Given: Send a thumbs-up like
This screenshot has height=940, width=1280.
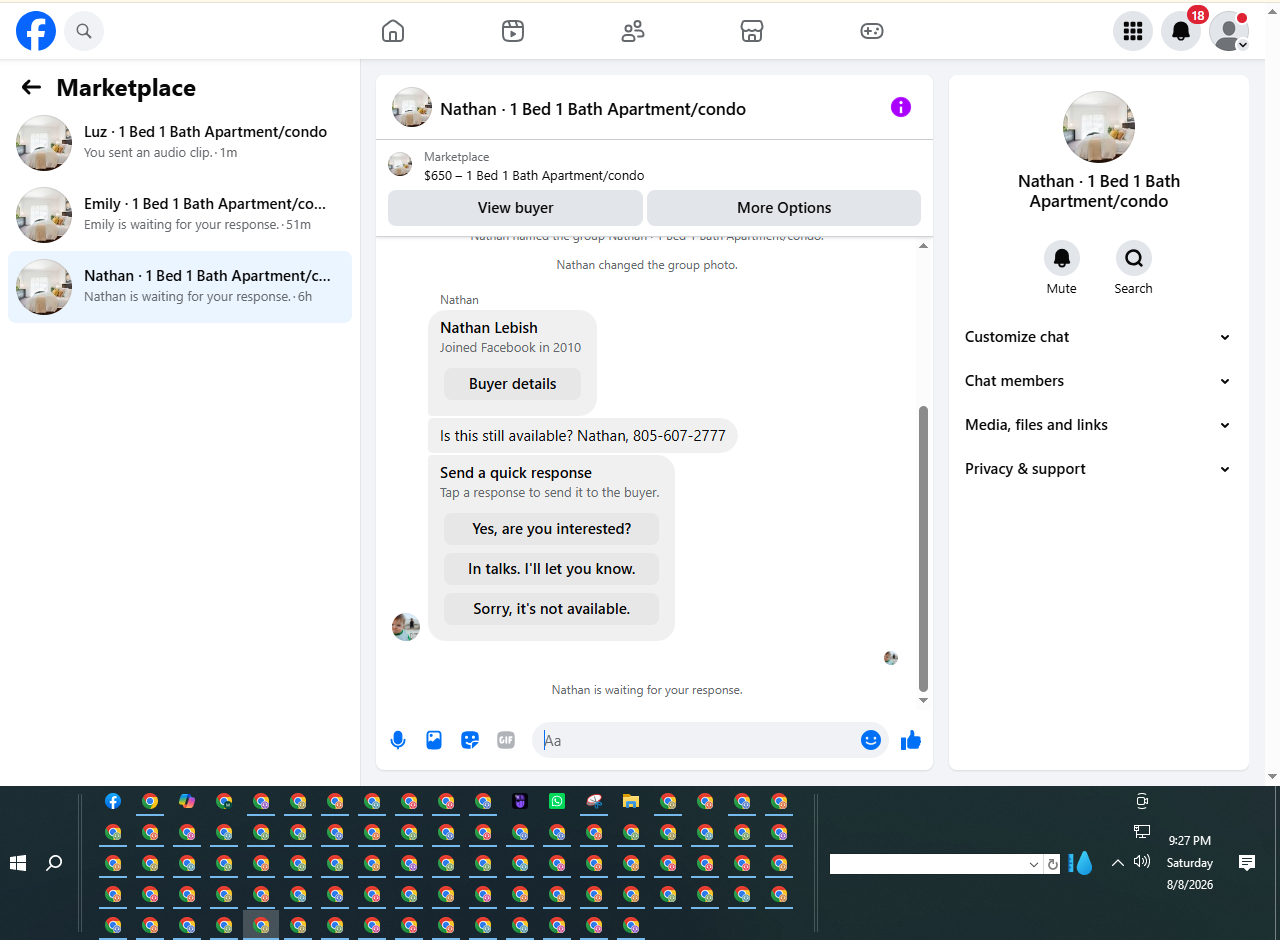Looking at the screenshot, I should (911, 740).
